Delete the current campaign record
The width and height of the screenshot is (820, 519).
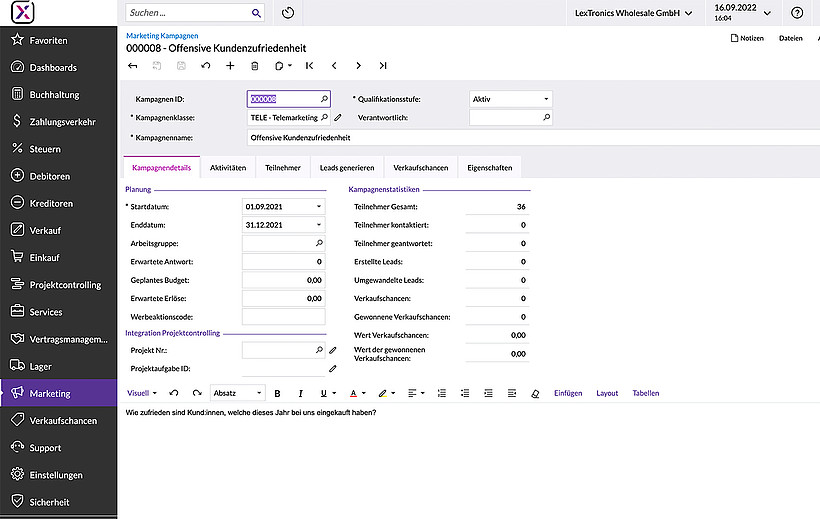[255, 66]
